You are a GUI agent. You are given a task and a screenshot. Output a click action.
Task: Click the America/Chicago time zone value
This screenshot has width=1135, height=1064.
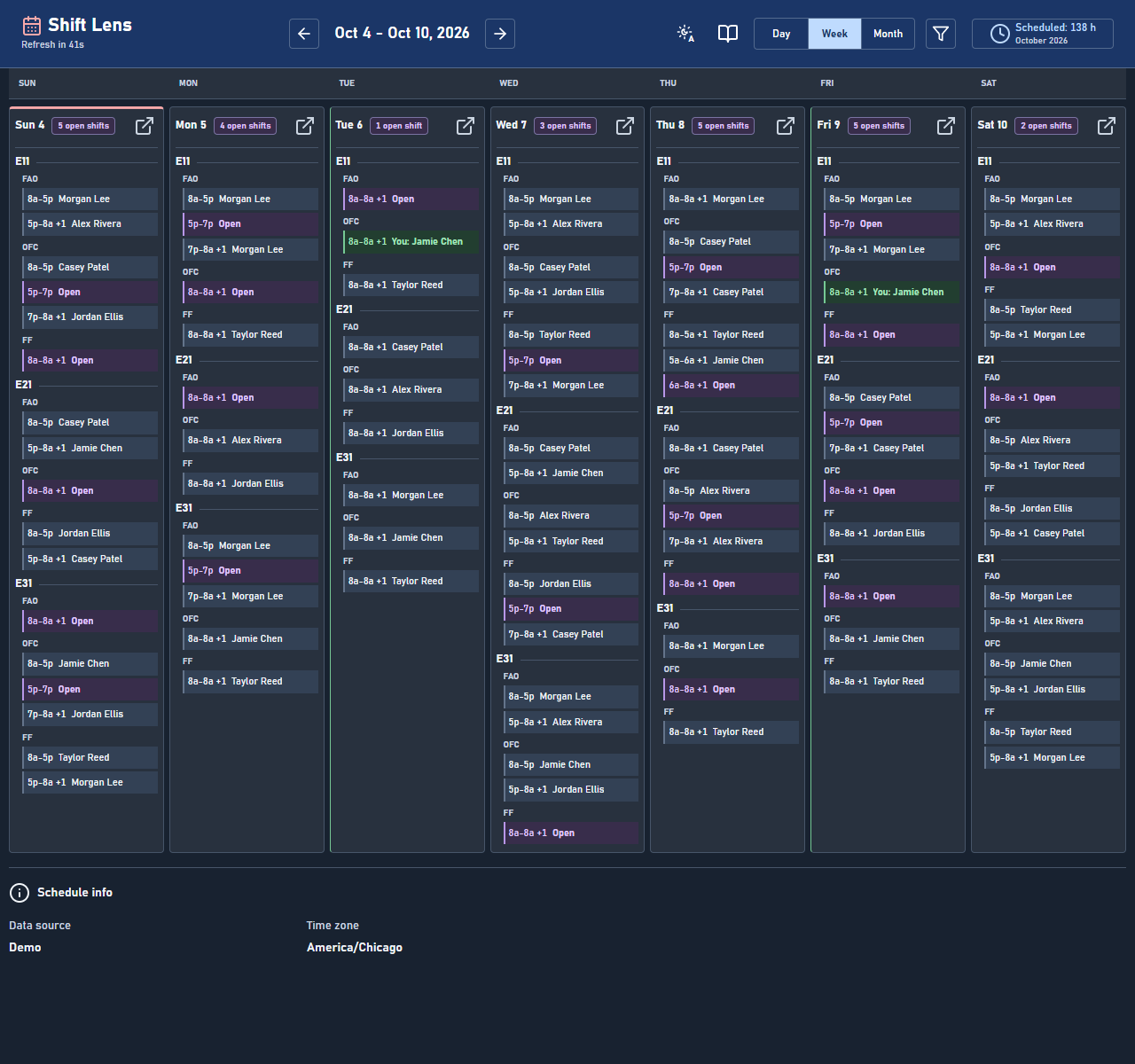point(355,948)
